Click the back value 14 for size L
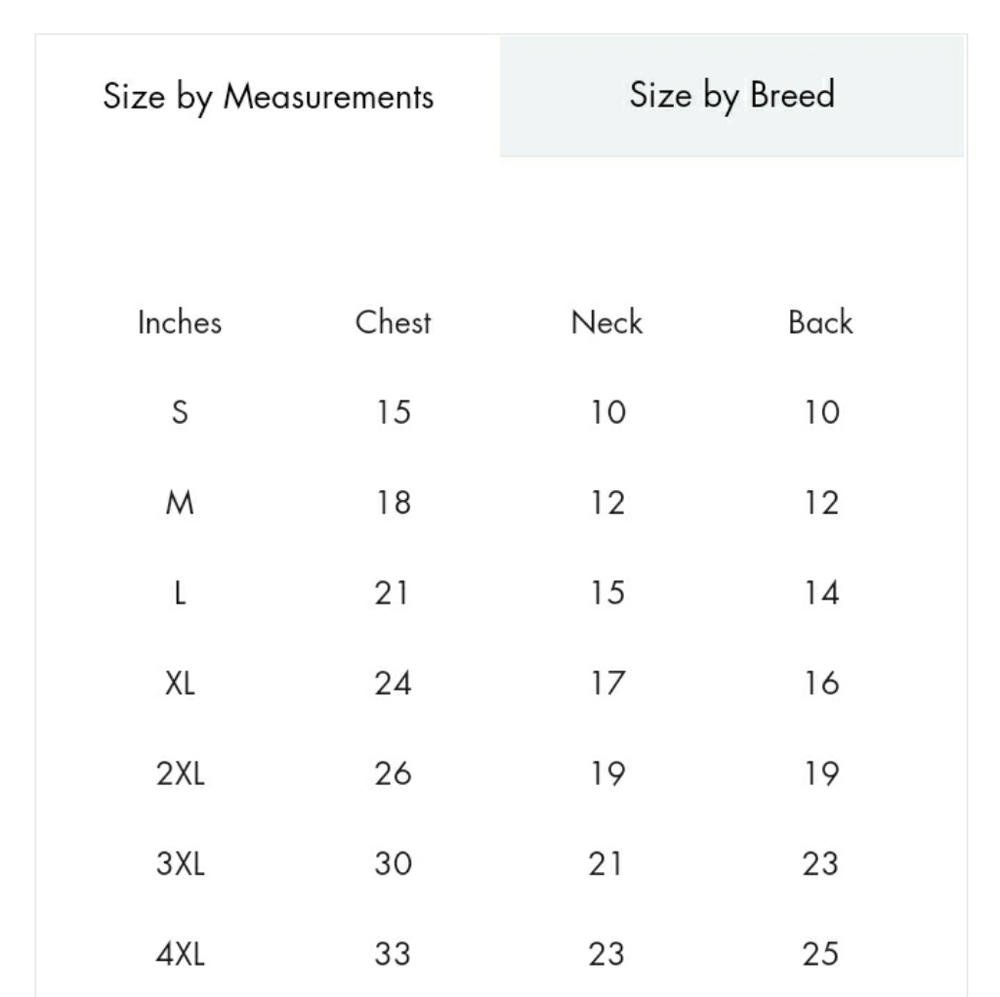This screenshot has height=997, width=1000. pyautogui.click(x=821, y=593)
